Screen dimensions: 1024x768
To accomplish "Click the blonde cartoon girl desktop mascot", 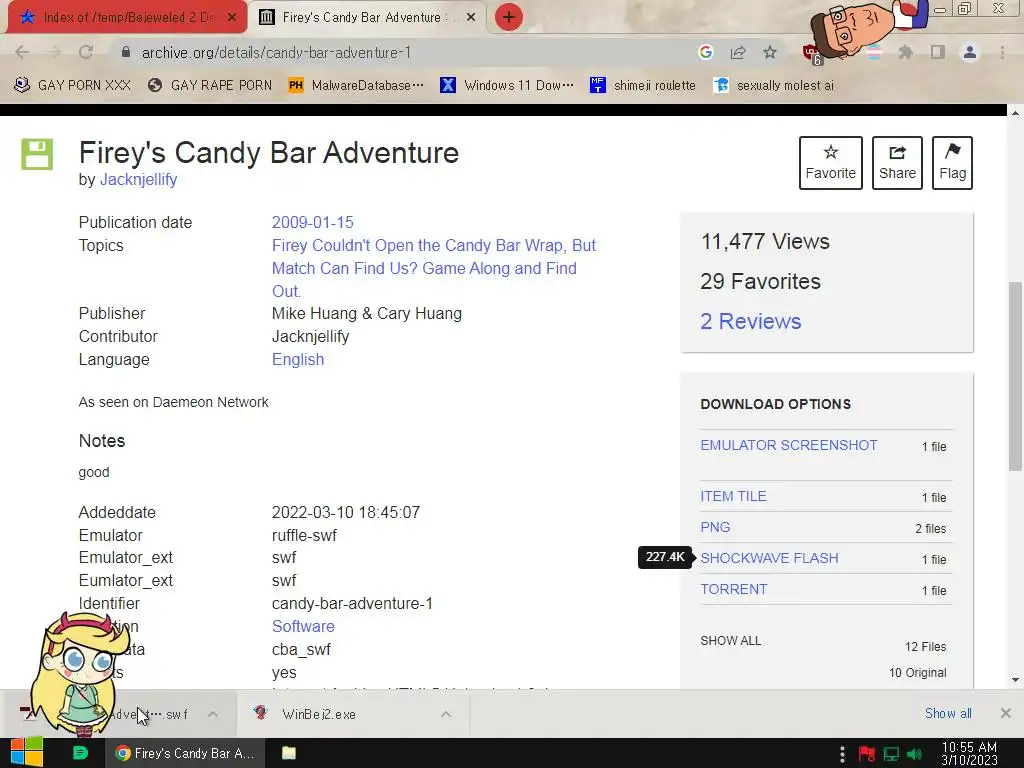I will (82, 673).
